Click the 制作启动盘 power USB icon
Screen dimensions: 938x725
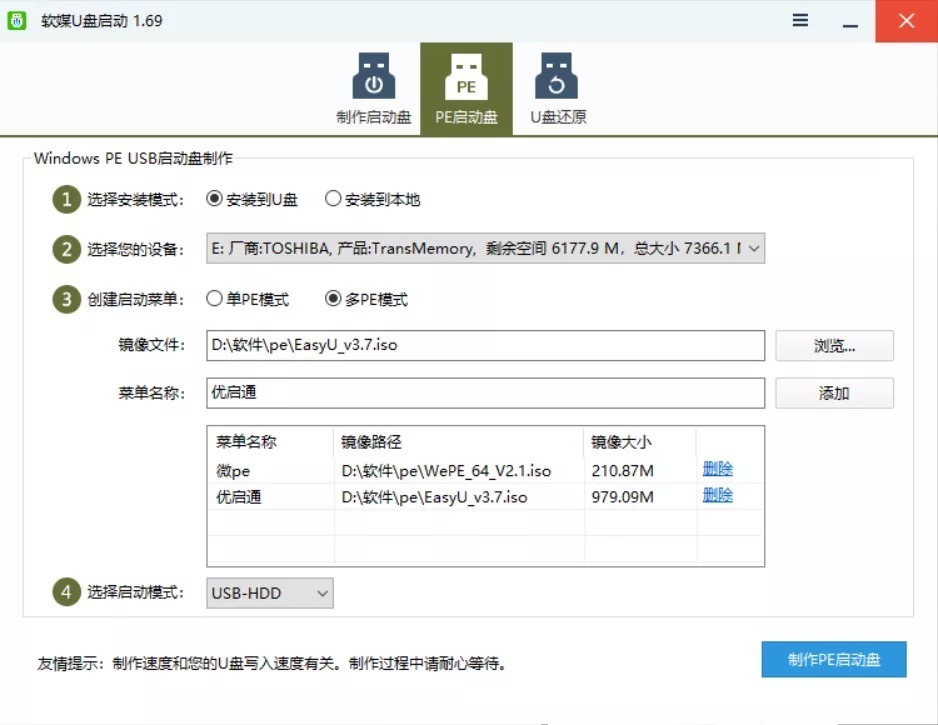[373, 79]
